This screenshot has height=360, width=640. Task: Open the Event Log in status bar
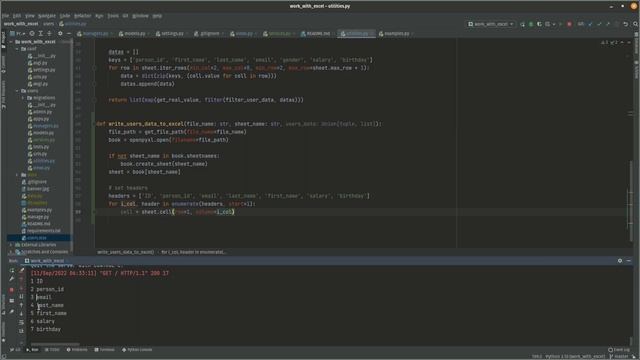(619, 350)
